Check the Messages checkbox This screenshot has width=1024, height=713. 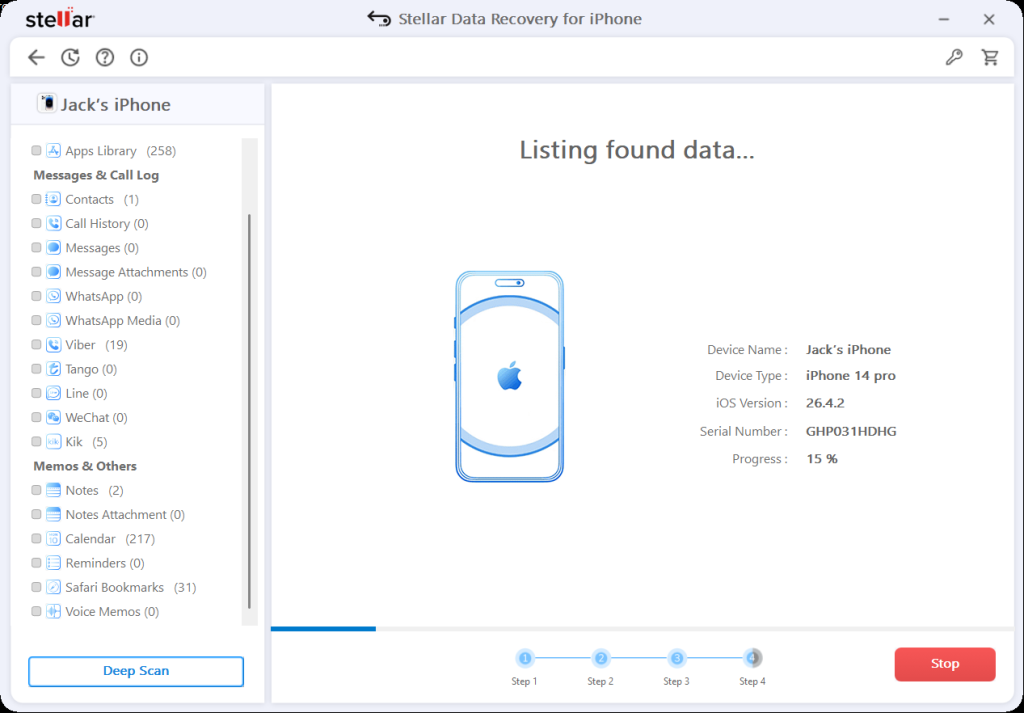pos(37,247)
